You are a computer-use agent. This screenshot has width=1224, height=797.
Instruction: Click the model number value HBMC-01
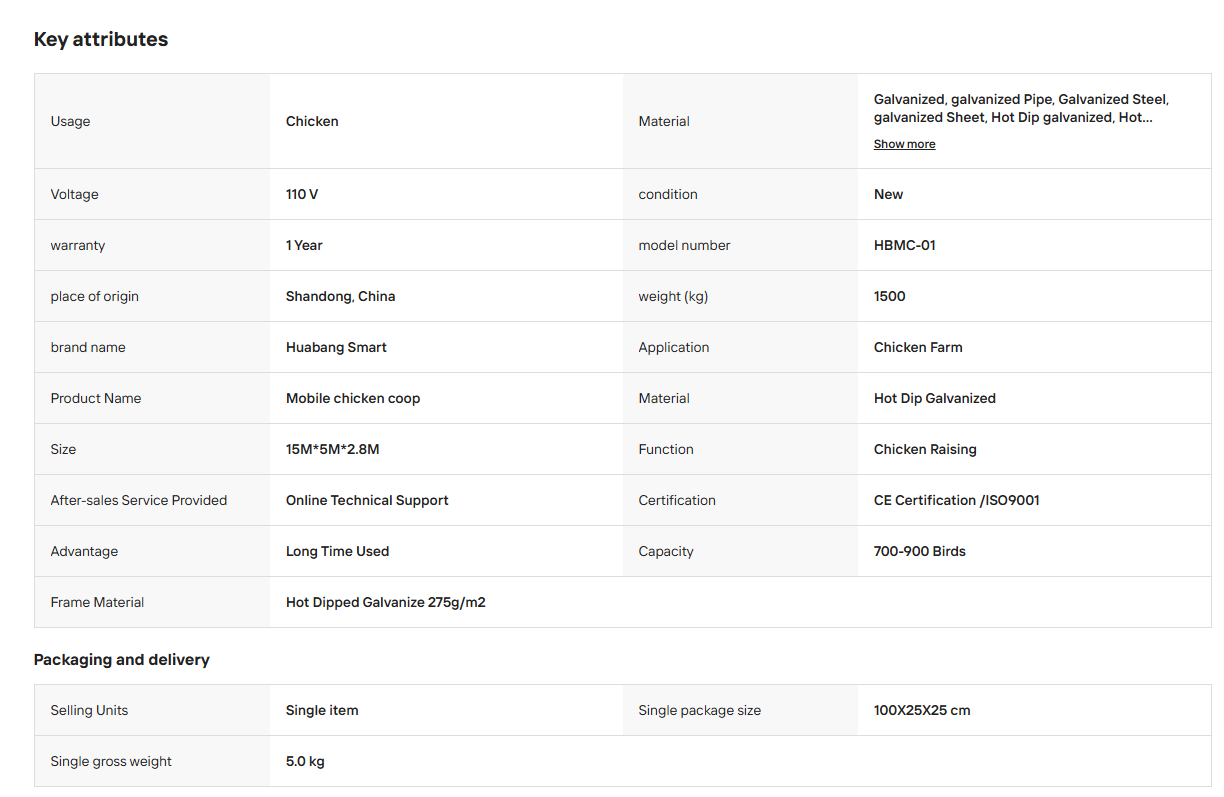(905, 245)
